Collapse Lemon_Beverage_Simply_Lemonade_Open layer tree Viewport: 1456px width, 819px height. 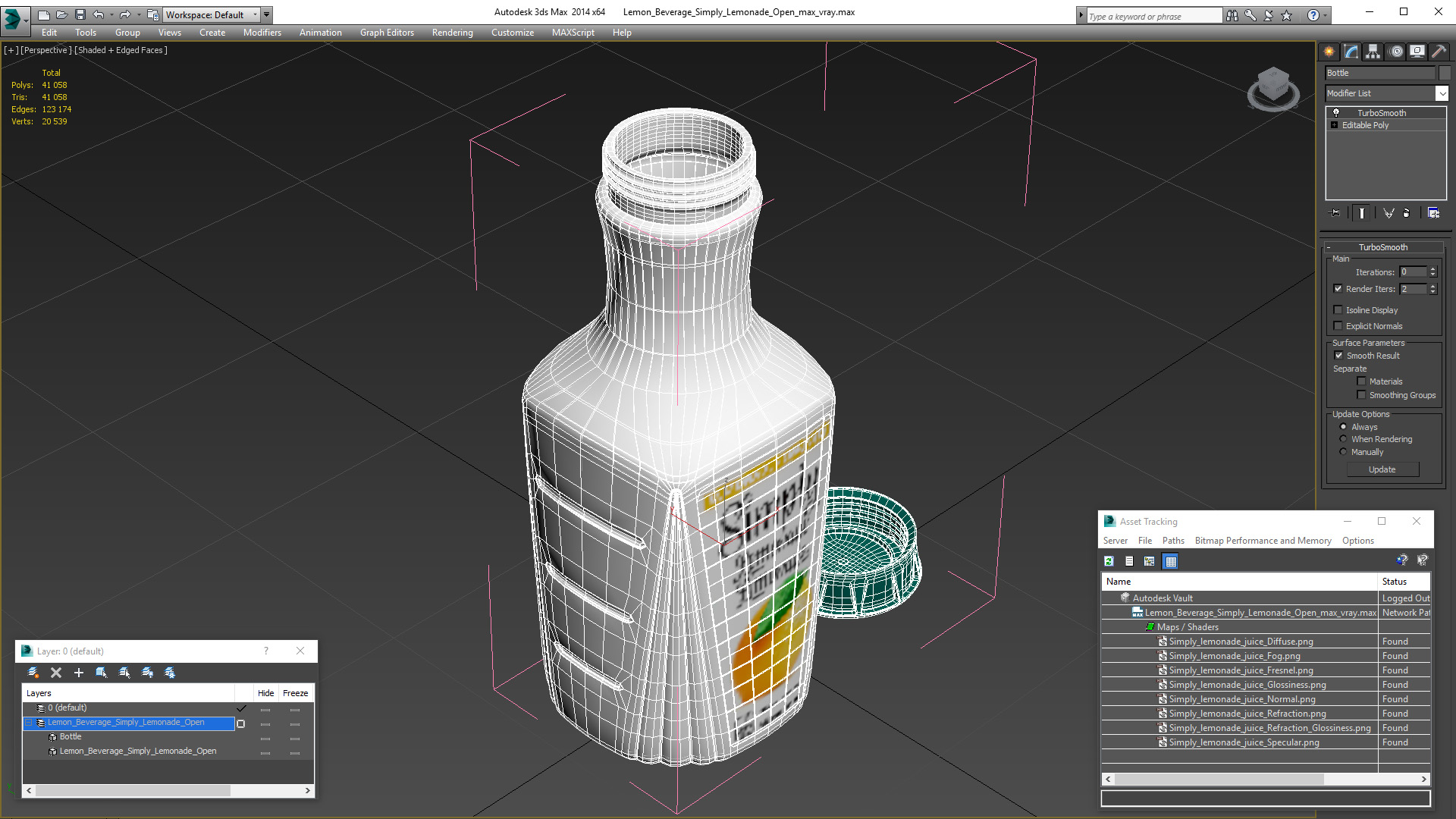click(x=29, y=723)
